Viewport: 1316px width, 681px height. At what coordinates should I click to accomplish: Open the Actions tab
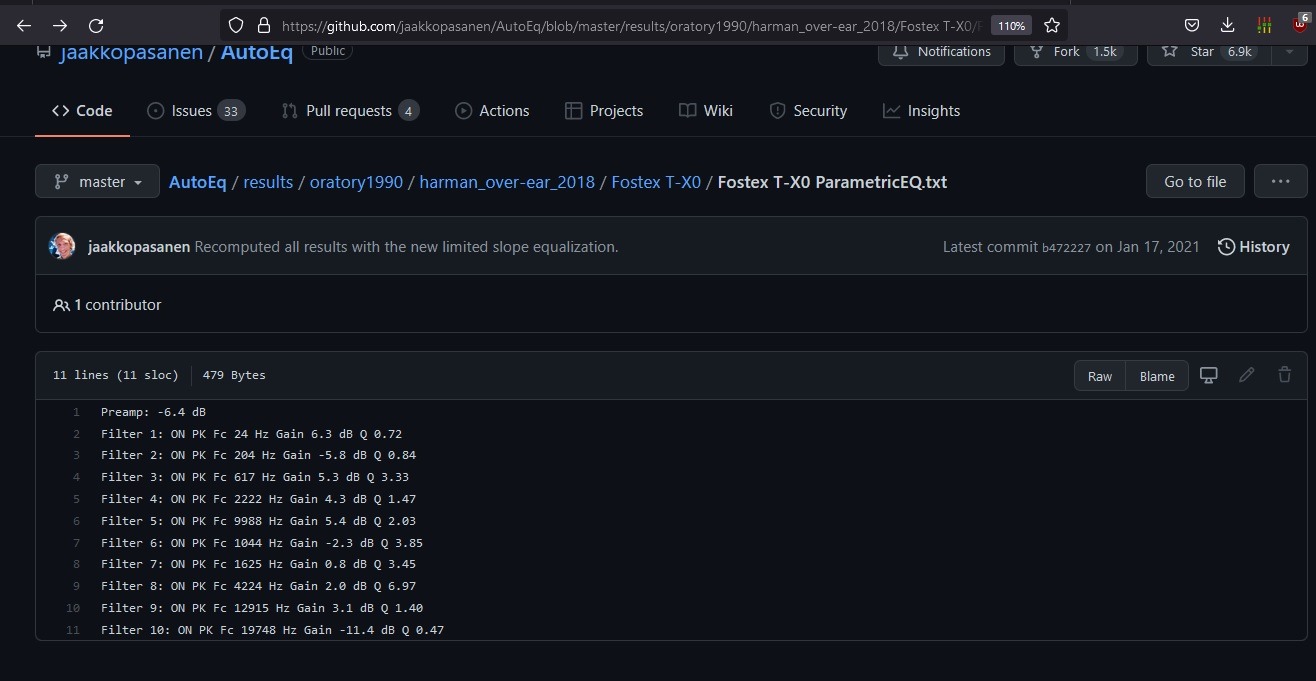point(492,111)
